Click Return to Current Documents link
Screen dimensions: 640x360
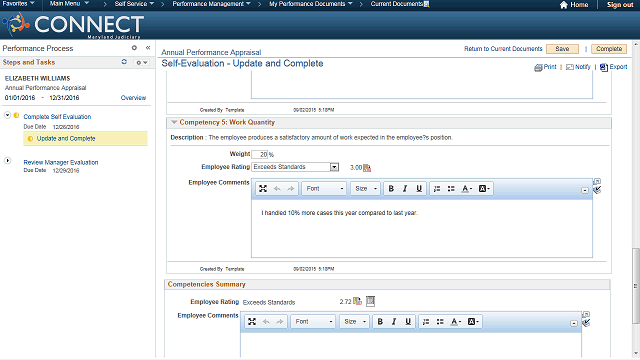point(503,49)
